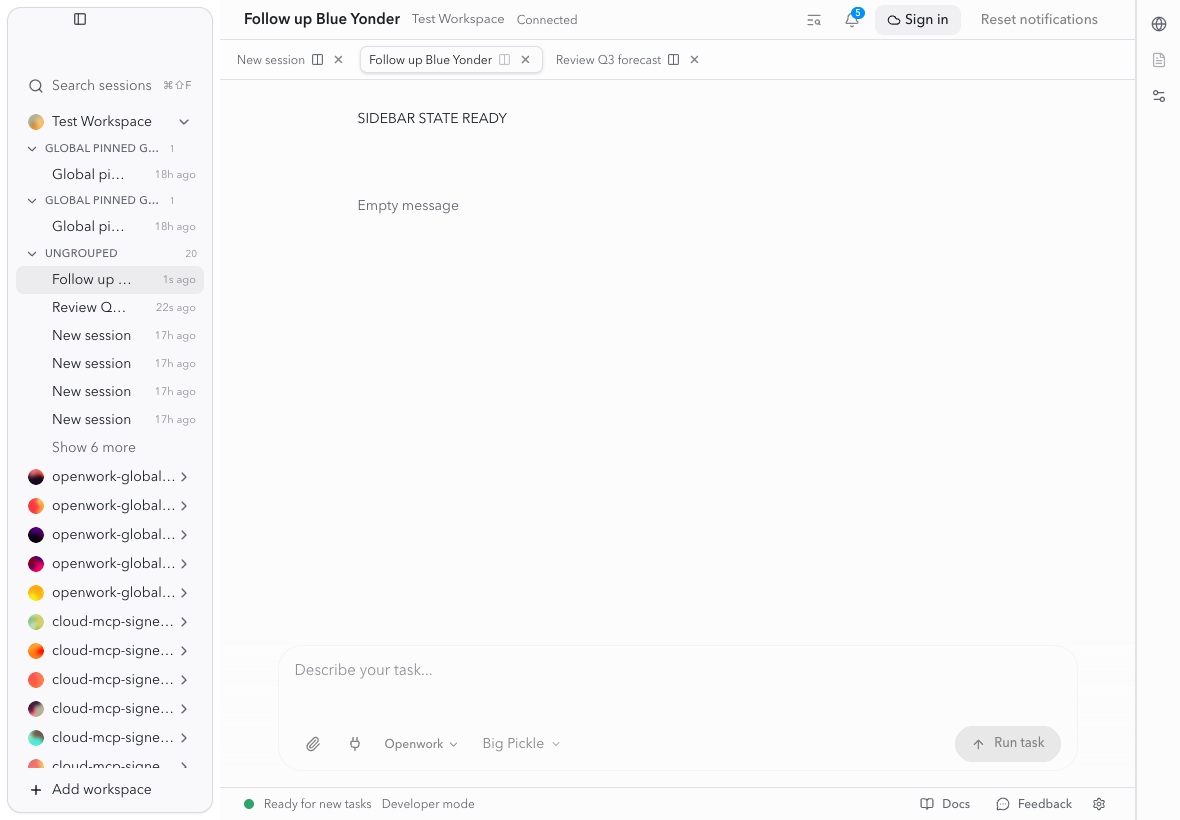Select the third openwork-global workspace
The height and width of the screenshot is (820, 1180).
109,535
